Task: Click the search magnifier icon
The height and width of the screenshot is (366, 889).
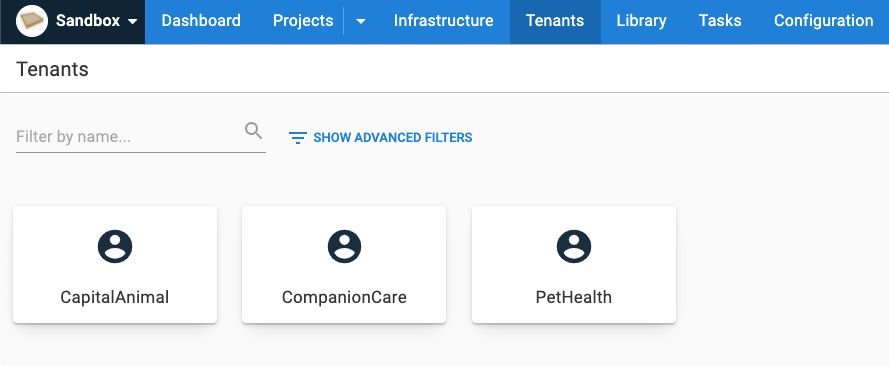Action: tap(253, 131)
